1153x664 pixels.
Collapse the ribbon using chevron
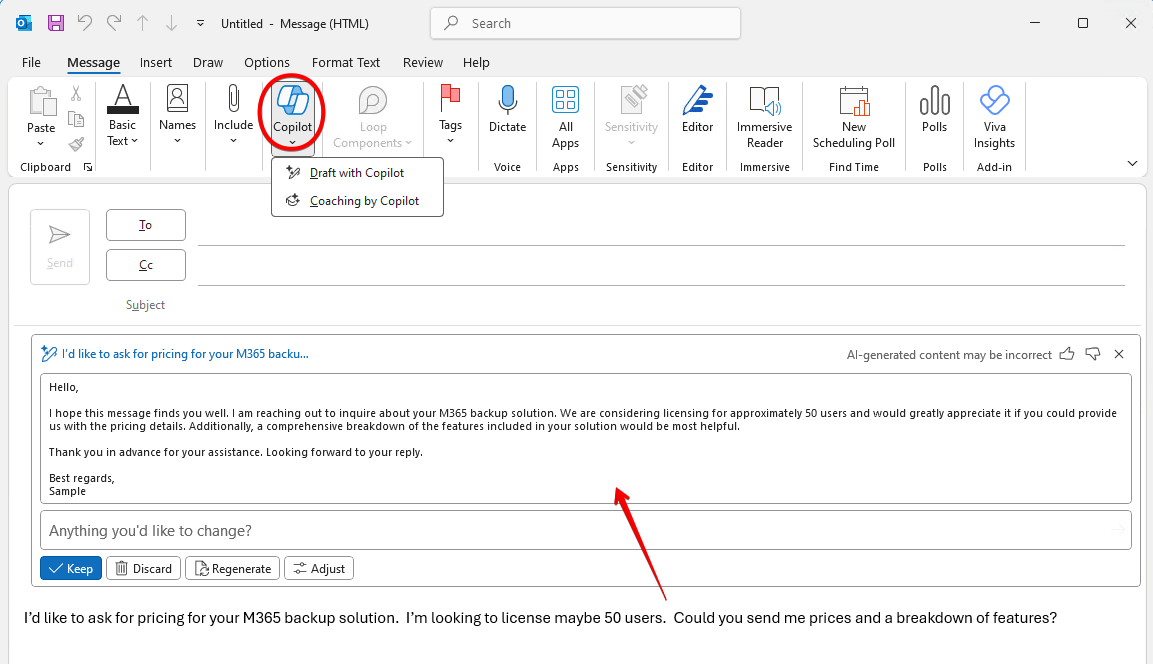(x=1132, y=163)
